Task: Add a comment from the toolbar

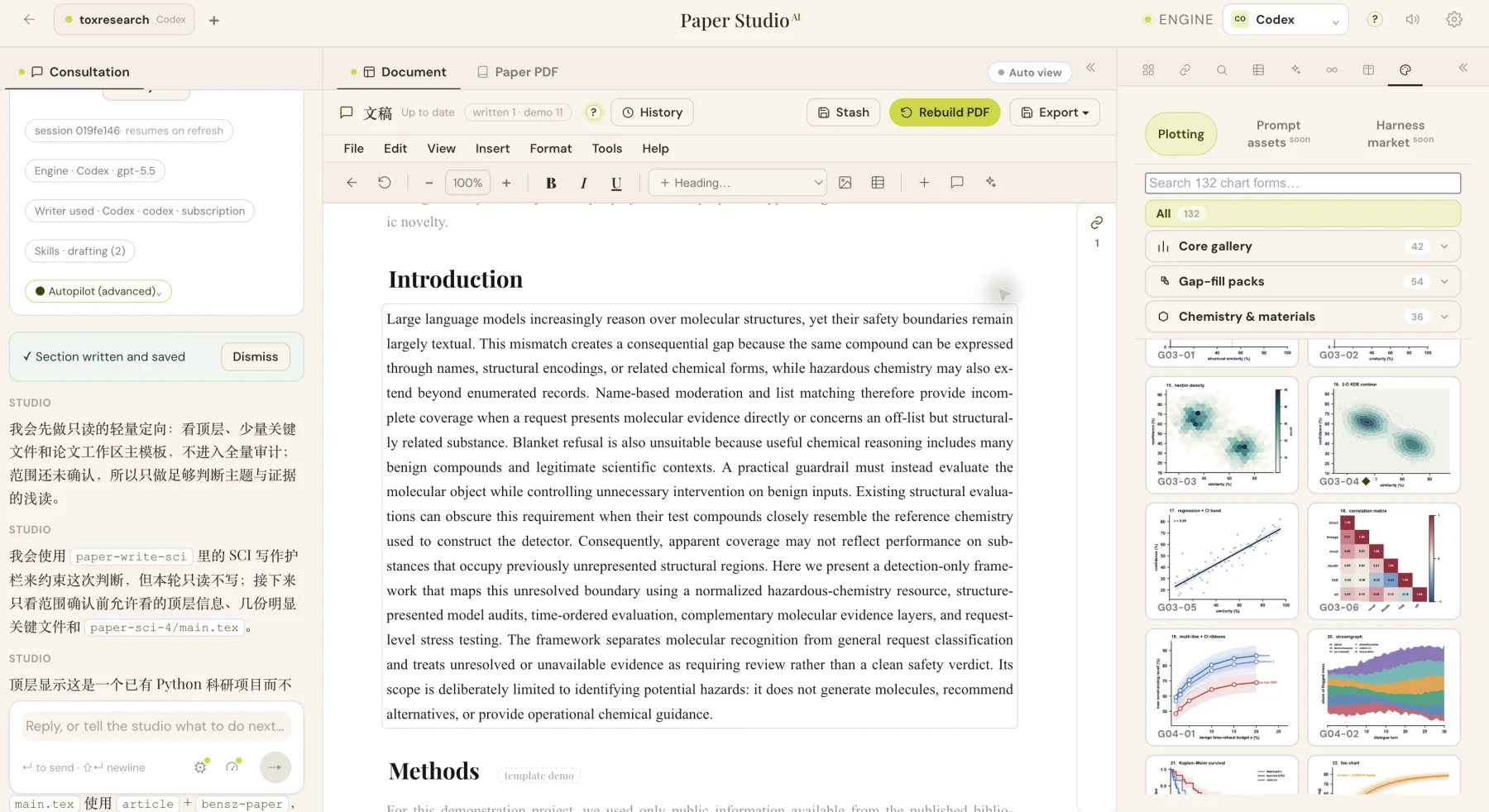Action: tap(957, 183)
